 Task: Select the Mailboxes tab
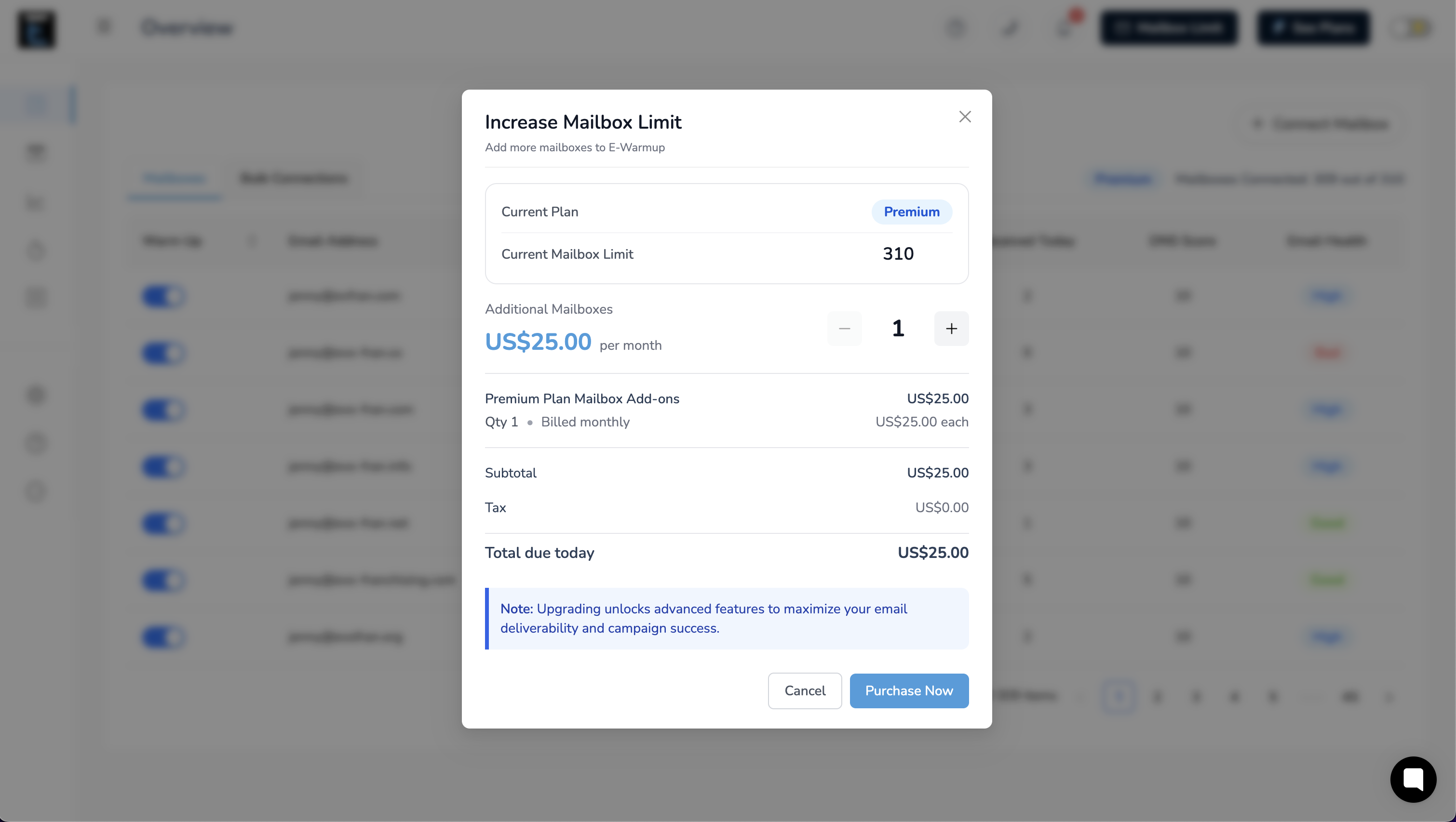coord(174,179)
